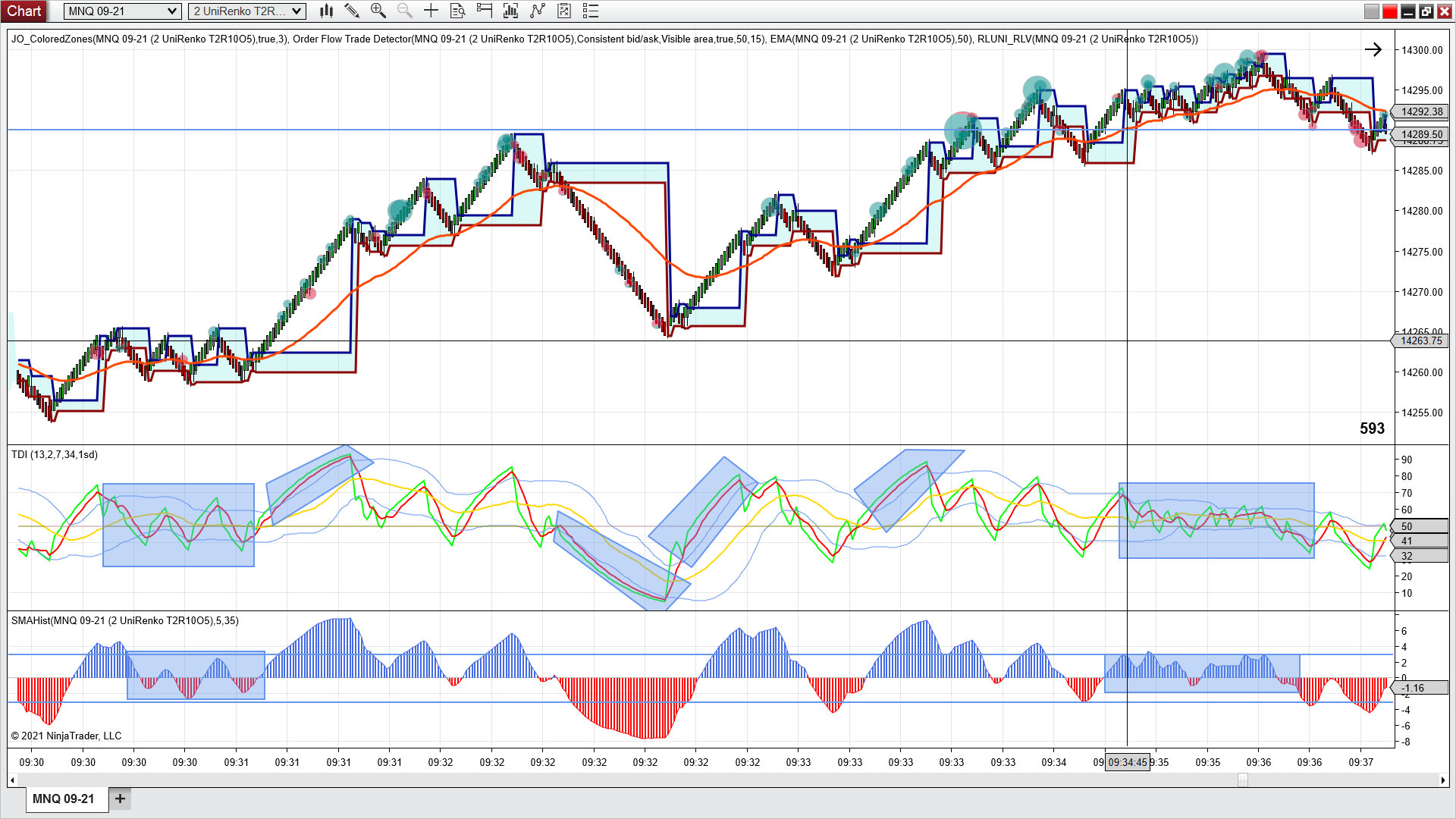Click the 14263.75 crosshair price marker
Viewport: 1456px width, 819px height.
(1420, 340)
